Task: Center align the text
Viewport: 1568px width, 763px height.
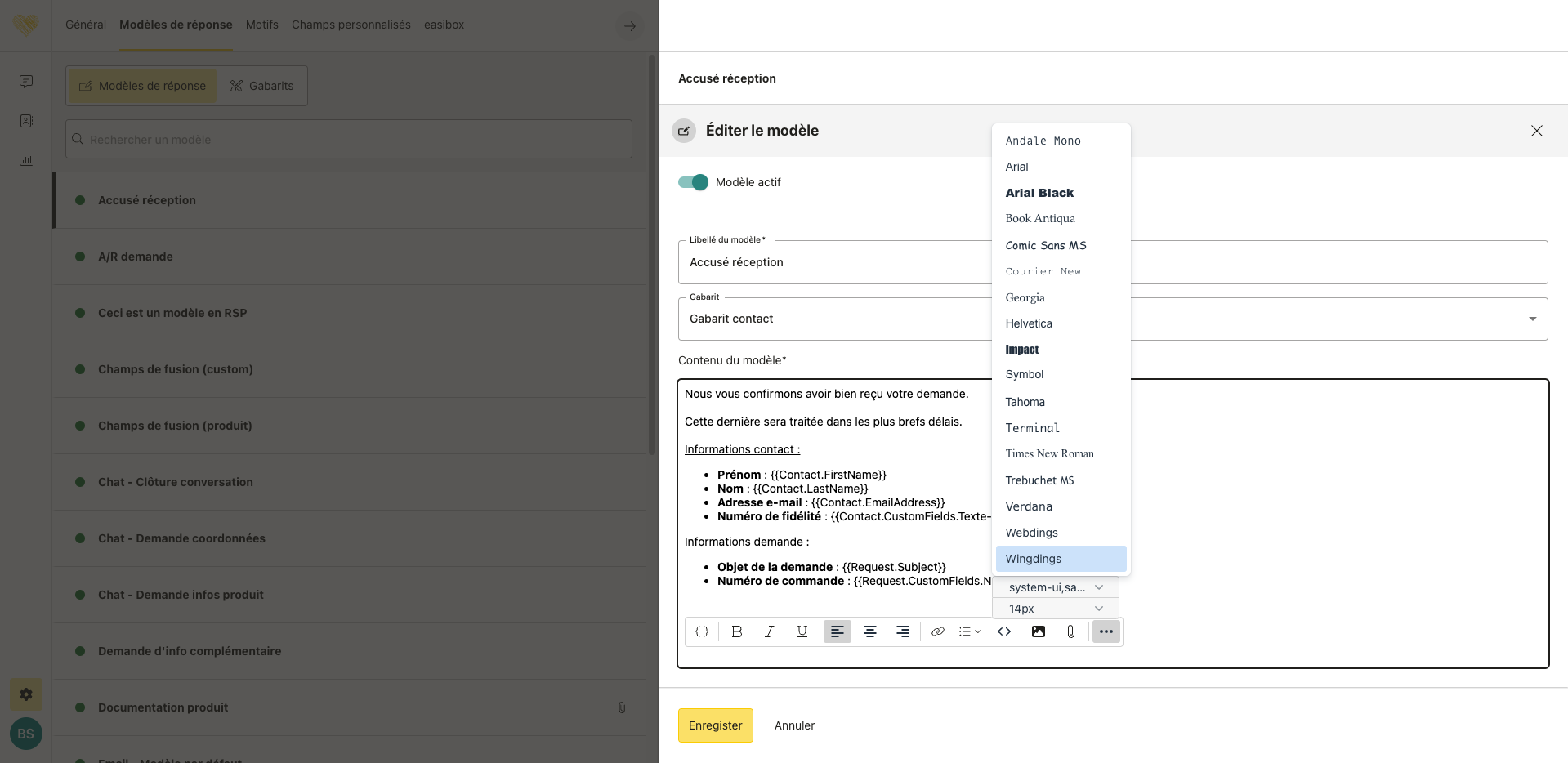Action: 870,631
